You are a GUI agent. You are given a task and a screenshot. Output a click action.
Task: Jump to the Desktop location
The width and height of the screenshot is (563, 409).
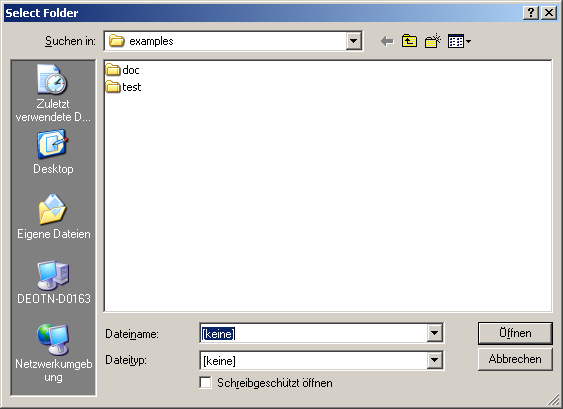53,152
